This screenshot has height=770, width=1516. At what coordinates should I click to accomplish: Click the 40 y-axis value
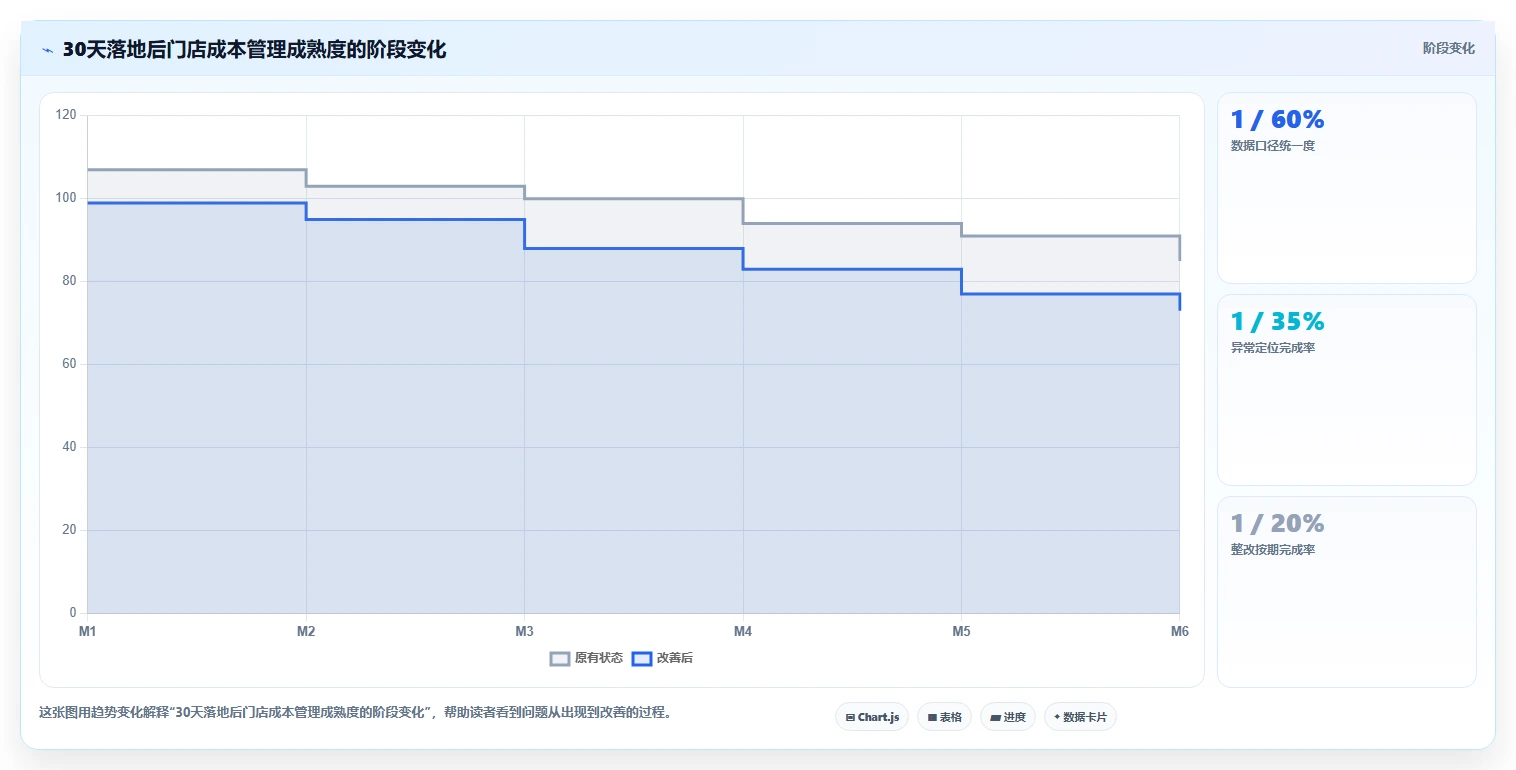point(69,447)
